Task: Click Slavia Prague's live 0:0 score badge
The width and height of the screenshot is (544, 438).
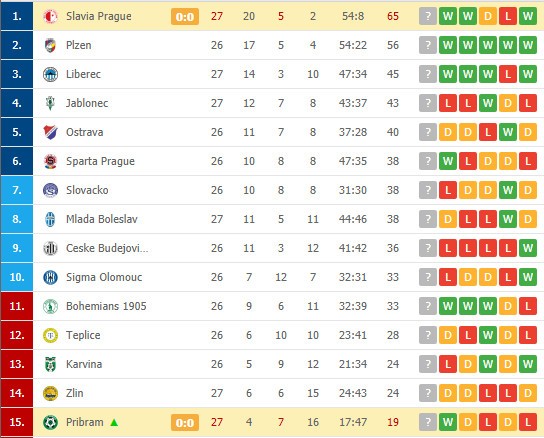Action: [x=185, y=17]
